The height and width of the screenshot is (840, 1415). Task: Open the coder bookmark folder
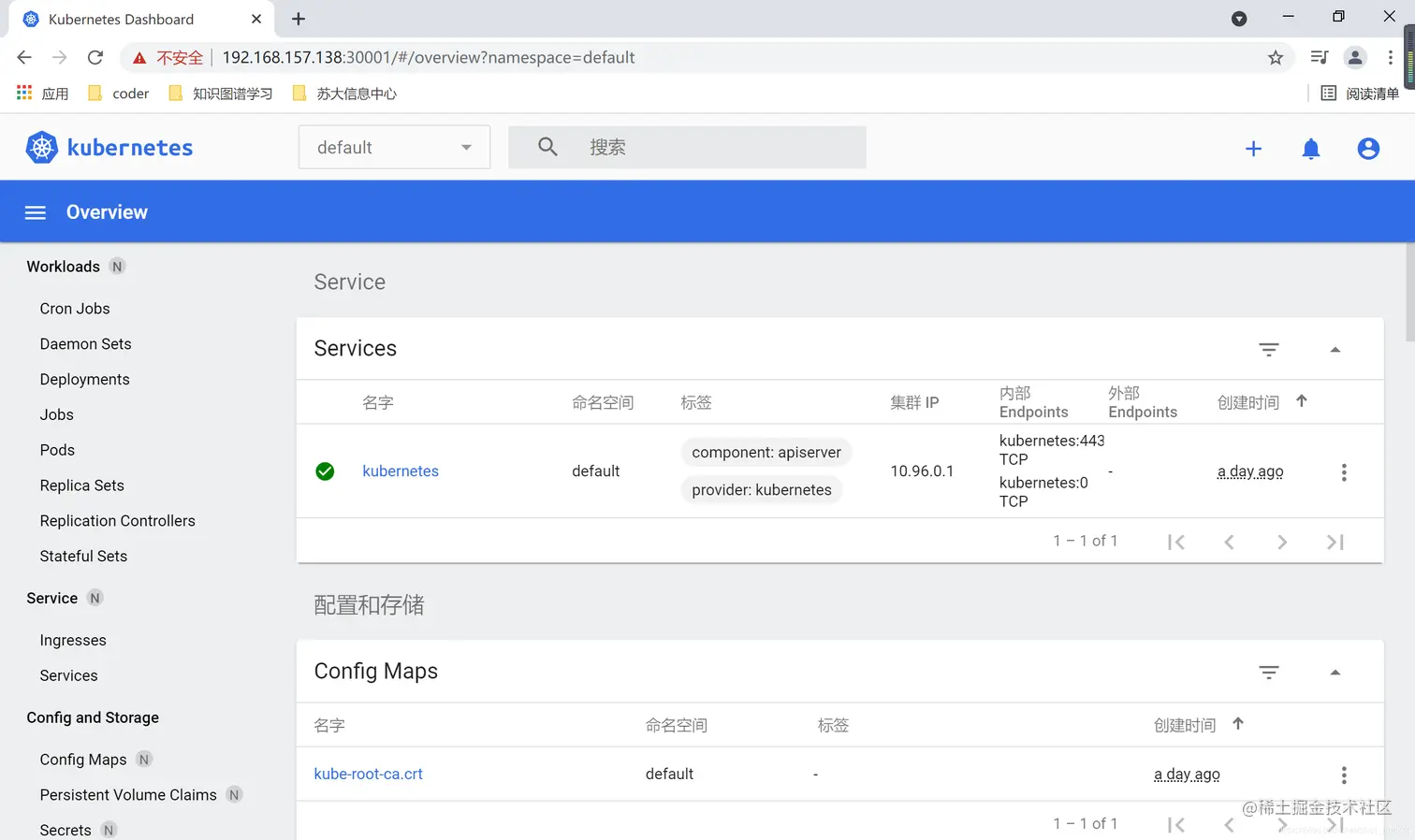pyautogui.click(x=118, y=94)
